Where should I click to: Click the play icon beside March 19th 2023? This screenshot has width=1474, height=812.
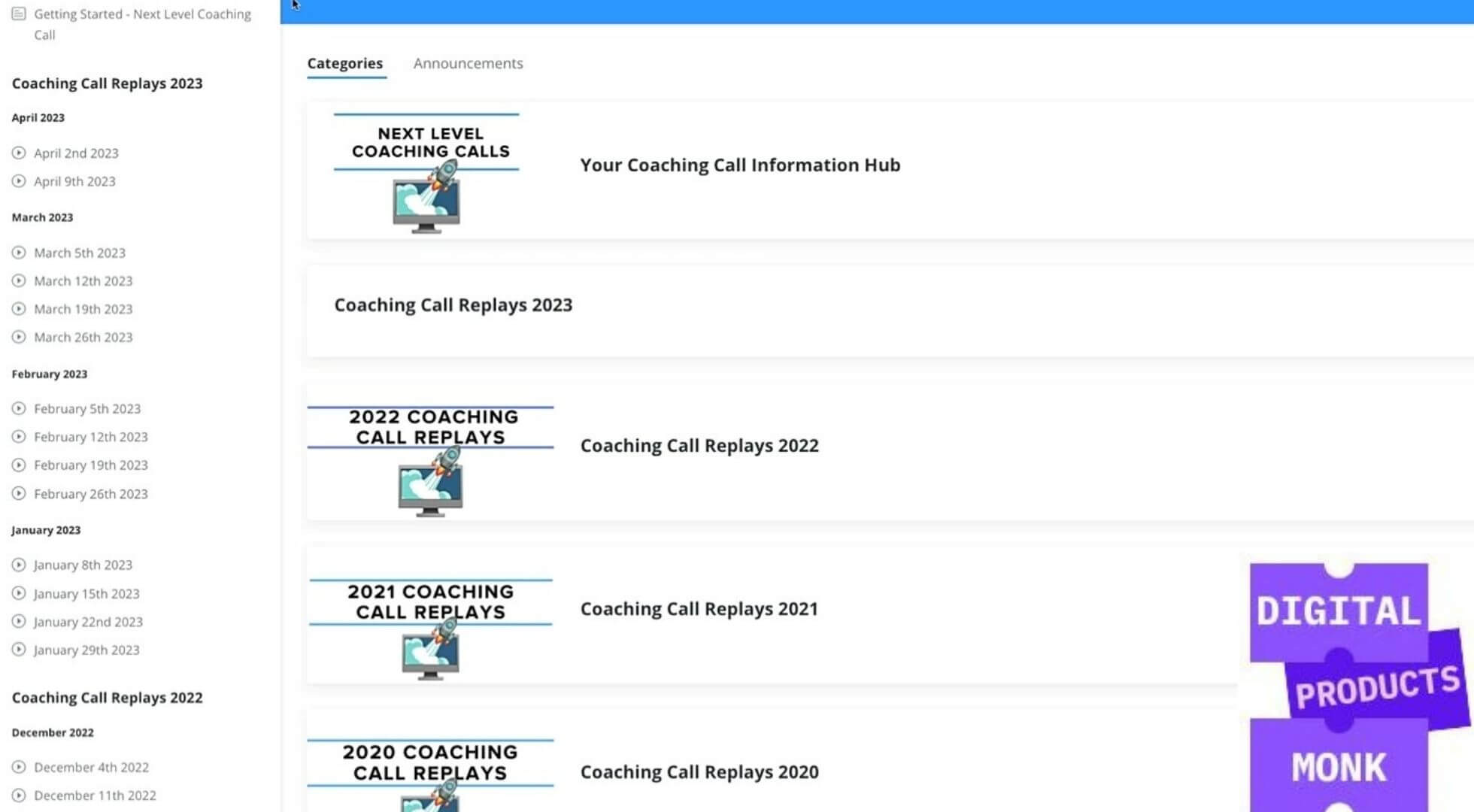click(x=19, y=308)
